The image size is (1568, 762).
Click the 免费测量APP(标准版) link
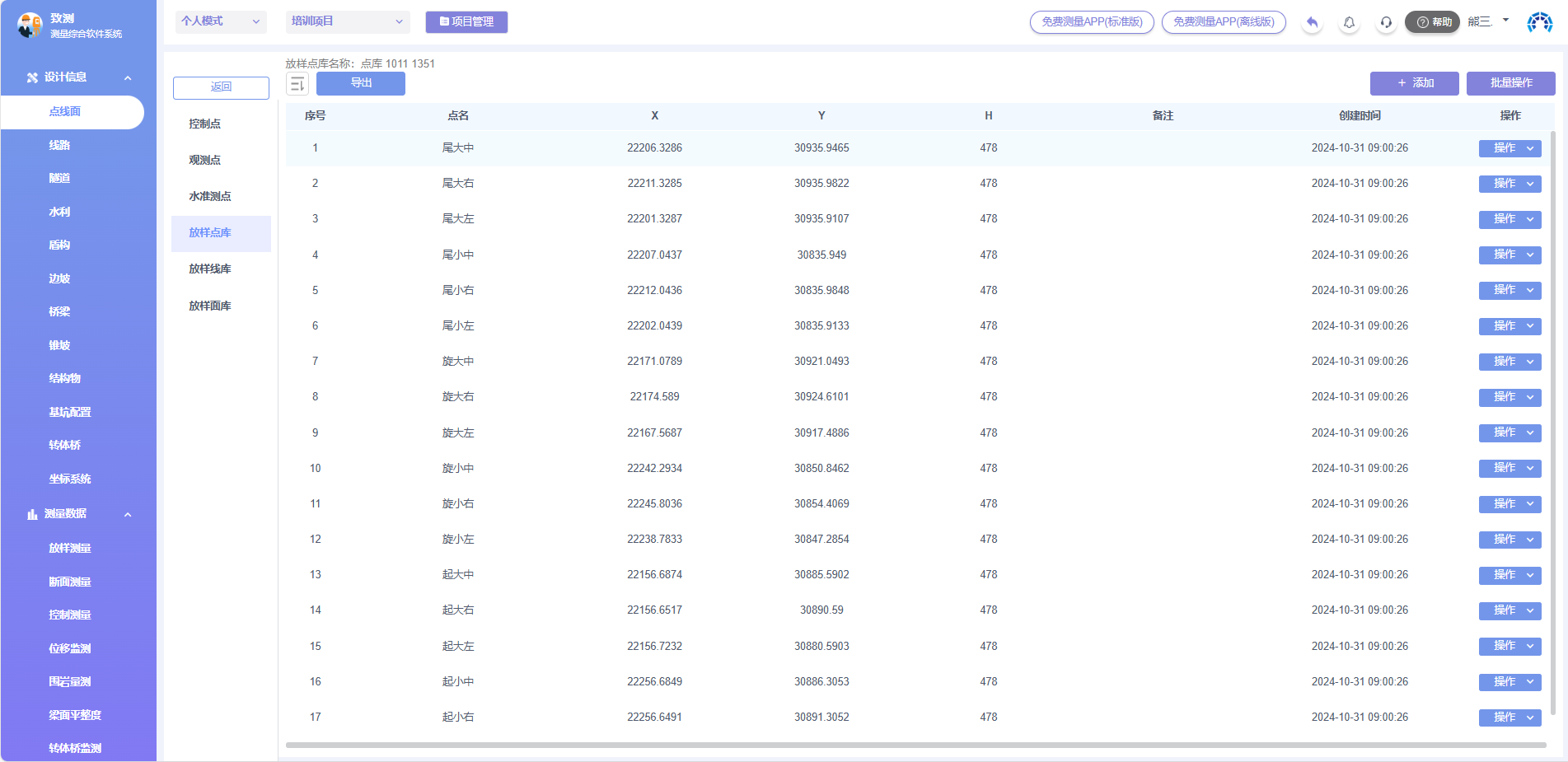[x=1091, y=22]
